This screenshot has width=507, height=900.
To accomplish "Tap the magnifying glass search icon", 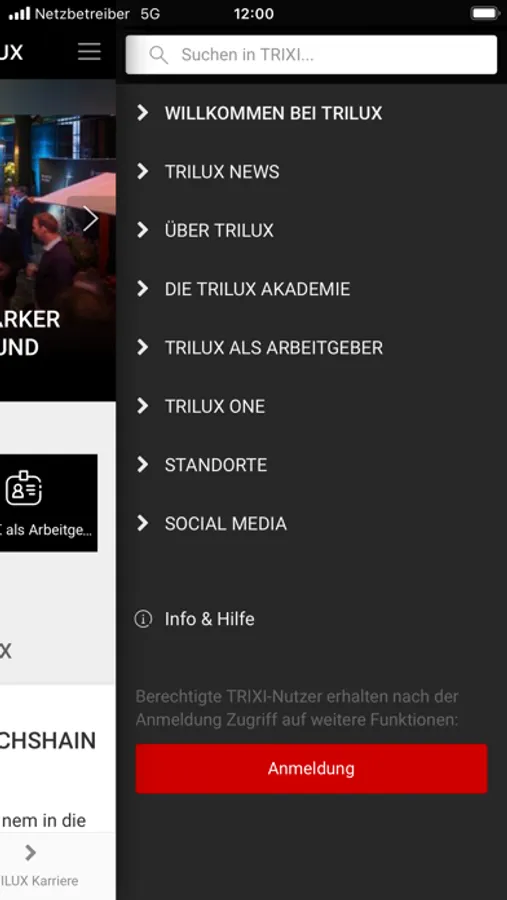I will click(x=158, y=55).
